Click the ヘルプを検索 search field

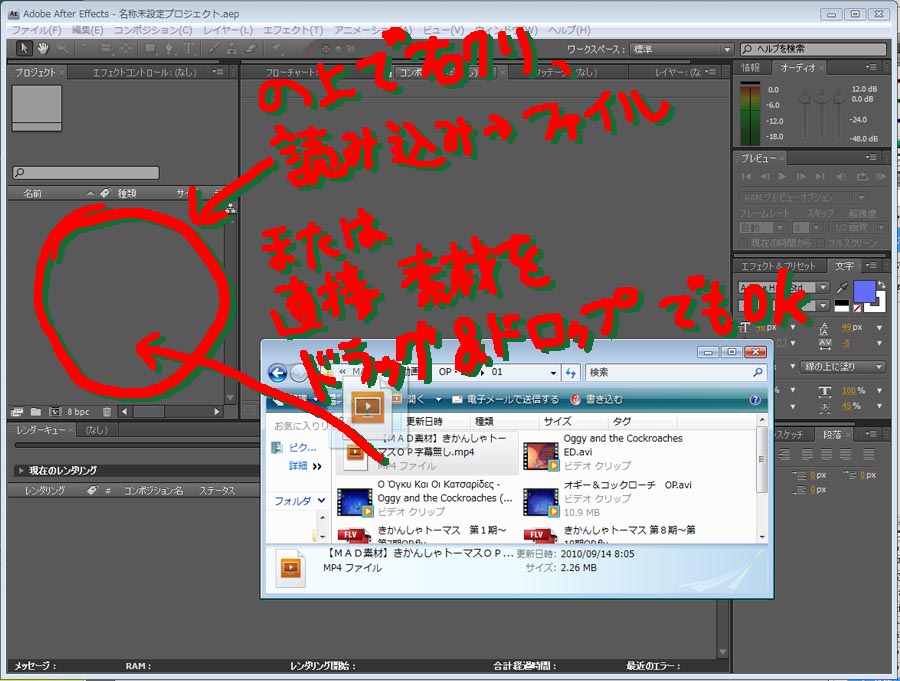pyautogui.click(x=813, y=49)
